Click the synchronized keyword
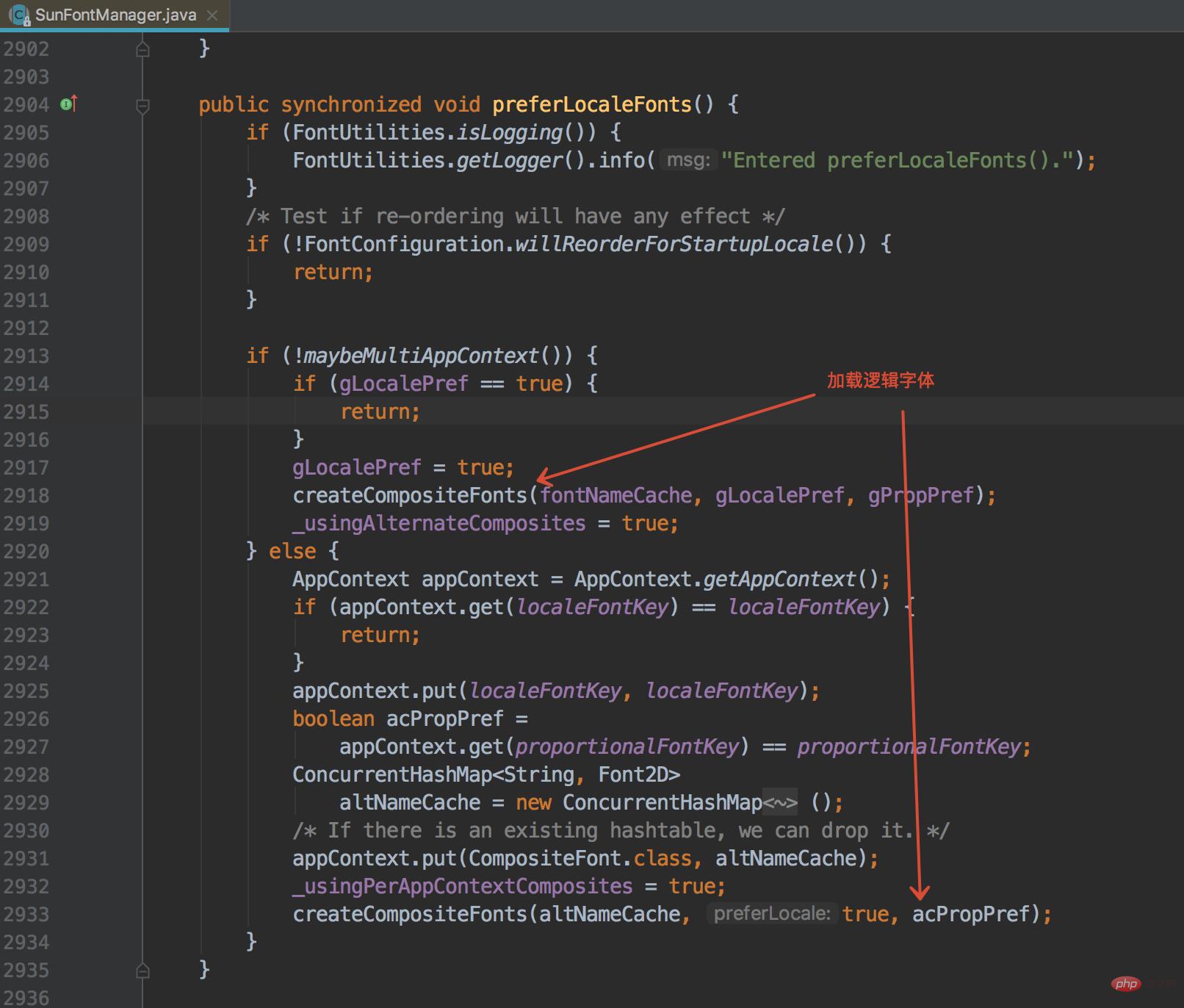The width and height of the screenshot is (1184, 1008). coord(351,104)
